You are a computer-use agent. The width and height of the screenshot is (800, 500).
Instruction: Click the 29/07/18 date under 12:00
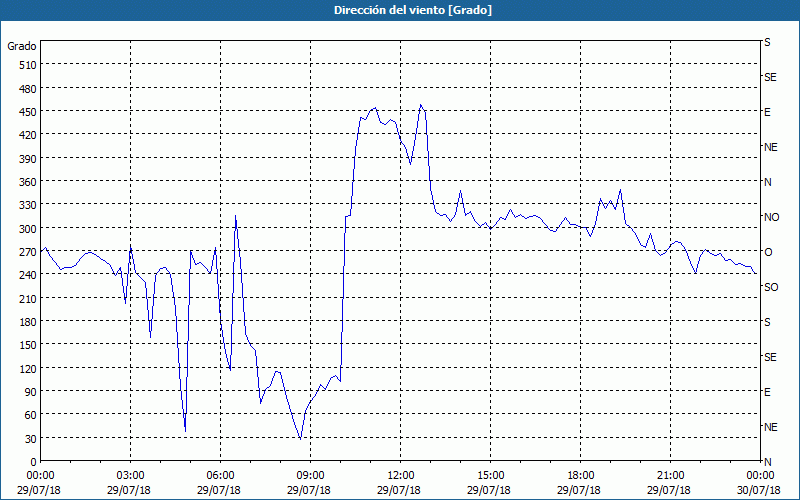click(x=398, y=490)
